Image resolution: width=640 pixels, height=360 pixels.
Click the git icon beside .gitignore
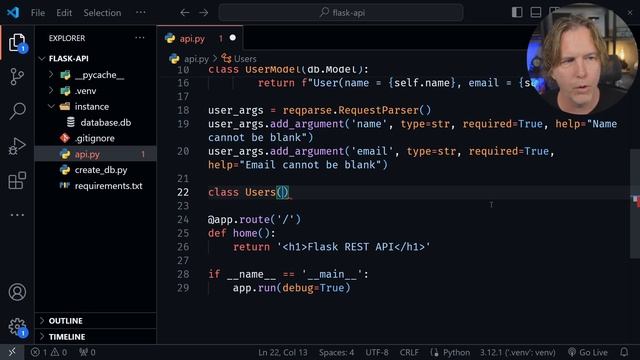coord(65,138)
